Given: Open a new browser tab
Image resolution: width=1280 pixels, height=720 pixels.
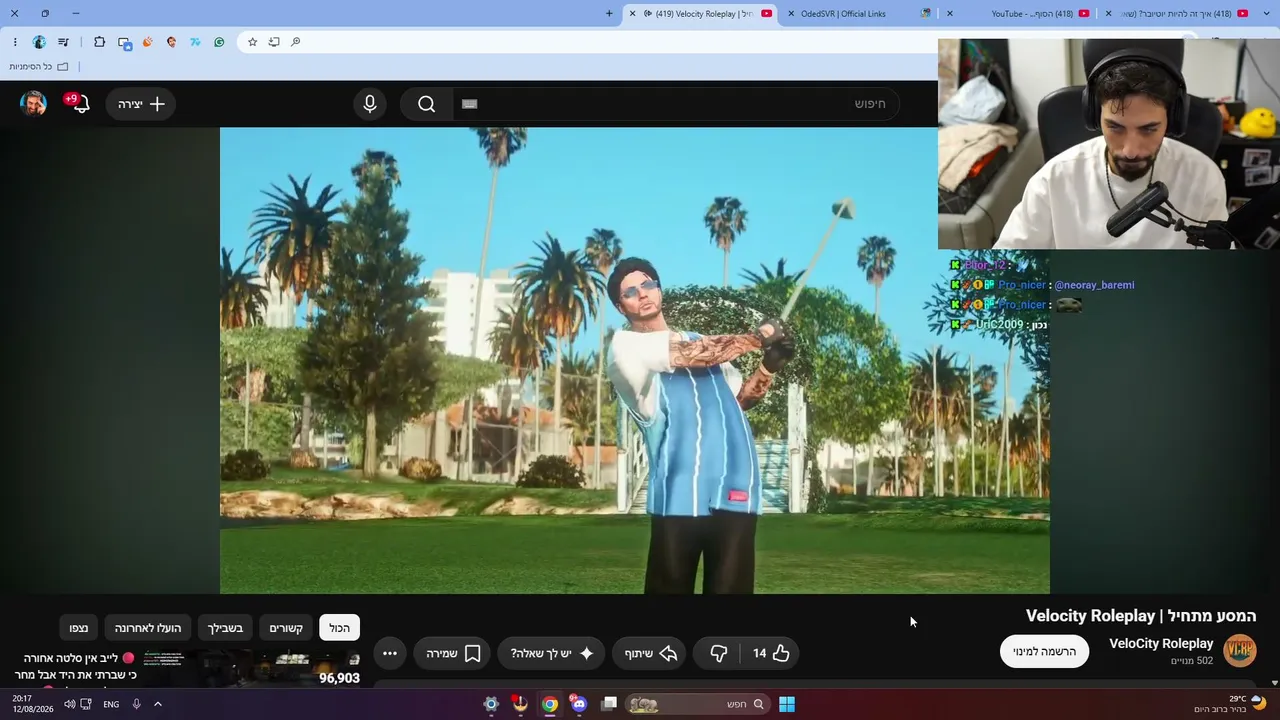Looking at the screenshot, I should click(x=609, y=14).
